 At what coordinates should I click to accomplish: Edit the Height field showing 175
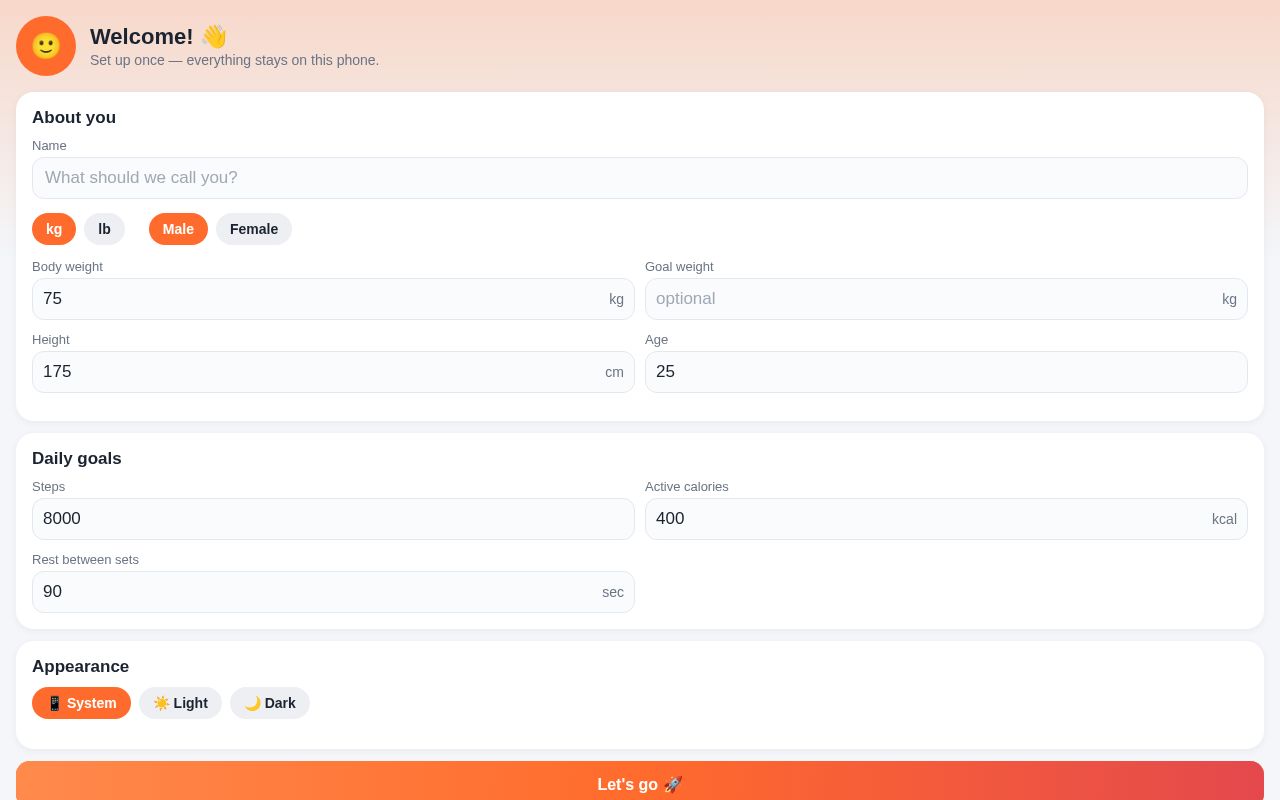[x=333, y=372]
